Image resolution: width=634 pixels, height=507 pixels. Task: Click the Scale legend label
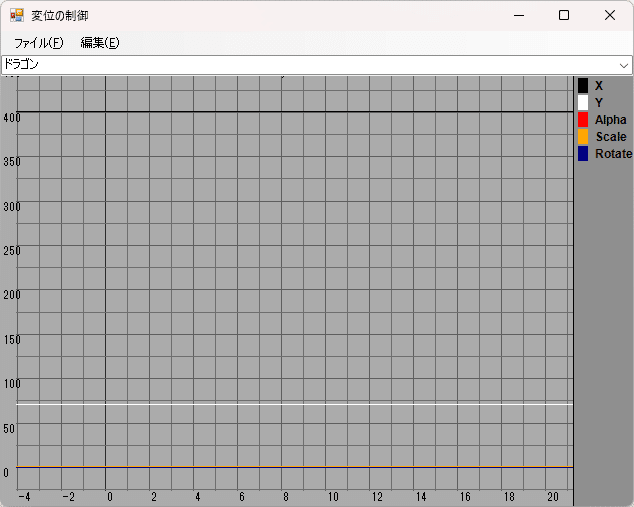611,137
